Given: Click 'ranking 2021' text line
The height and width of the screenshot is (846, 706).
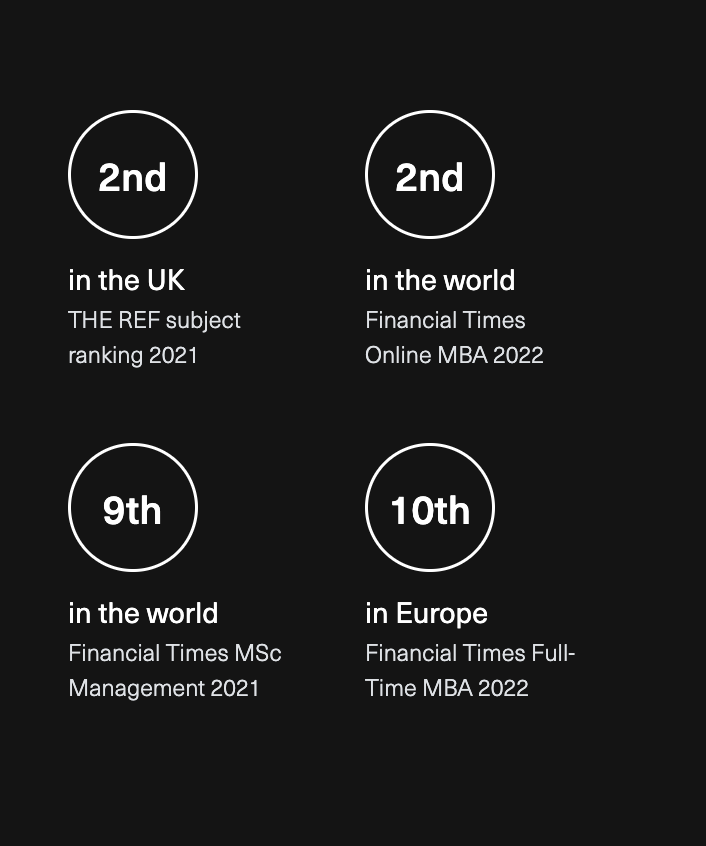Looking at the screenshot, I should [133, 355].
